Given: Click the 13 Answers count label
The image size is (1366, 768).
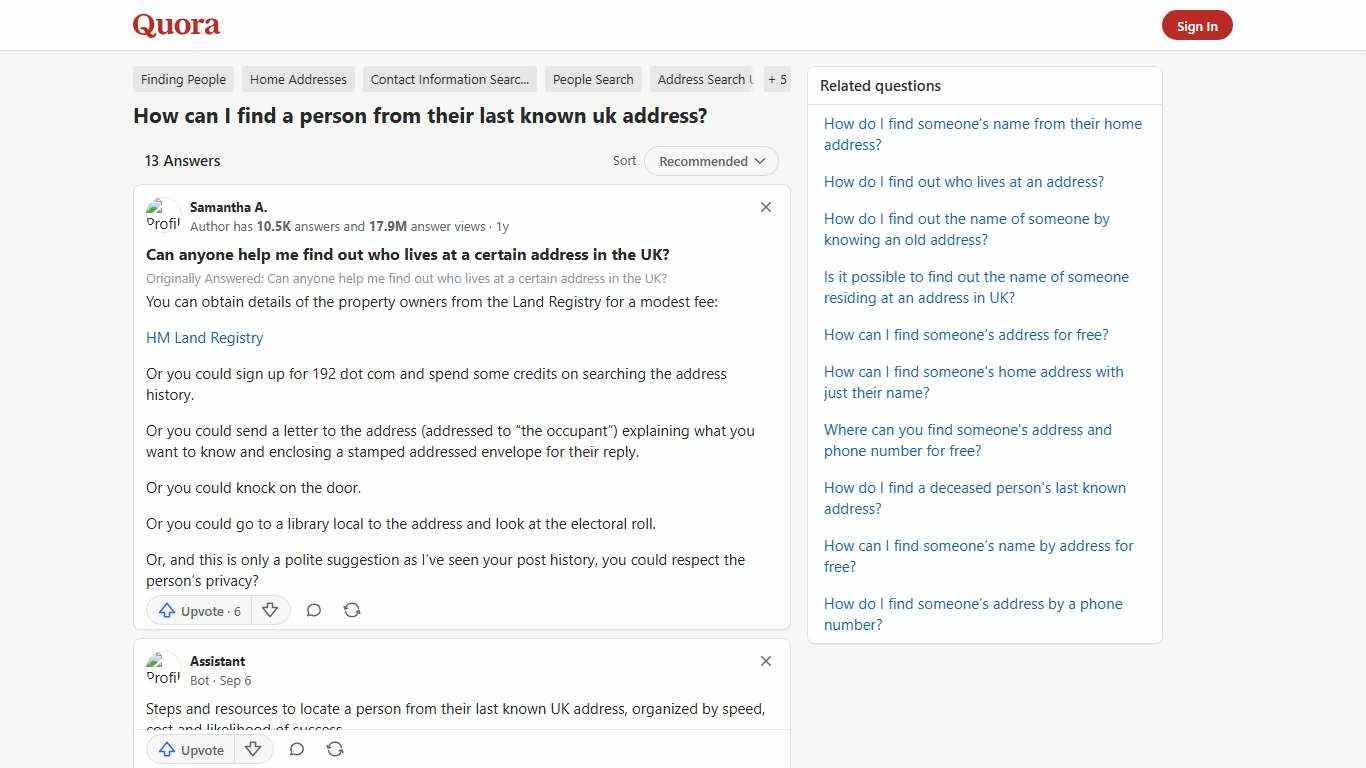Looking at the screenshot, I should pos(183,160).
